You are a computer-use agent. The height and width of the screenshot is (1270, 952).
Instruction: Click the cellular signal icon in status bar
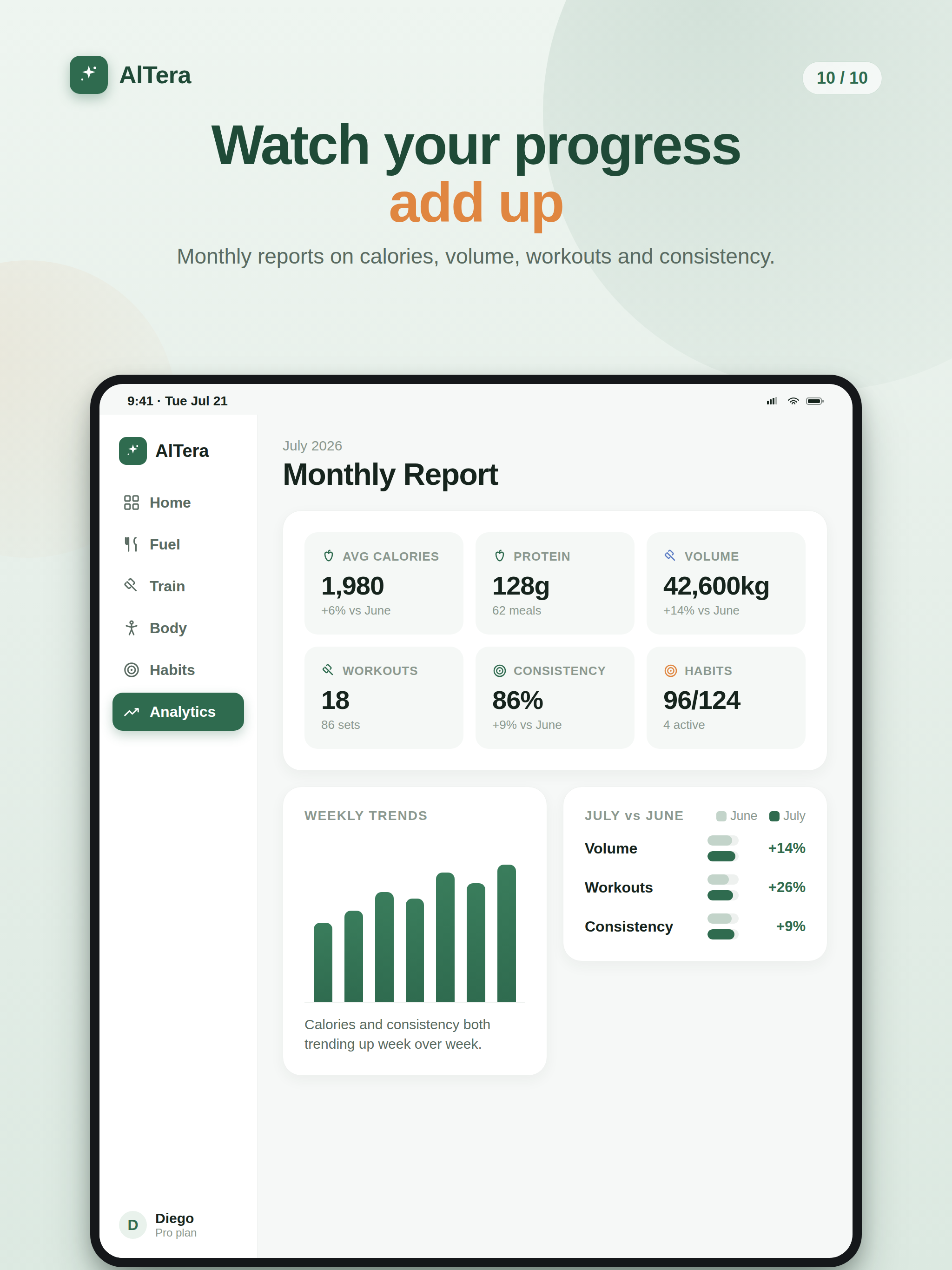coord(772,401)
